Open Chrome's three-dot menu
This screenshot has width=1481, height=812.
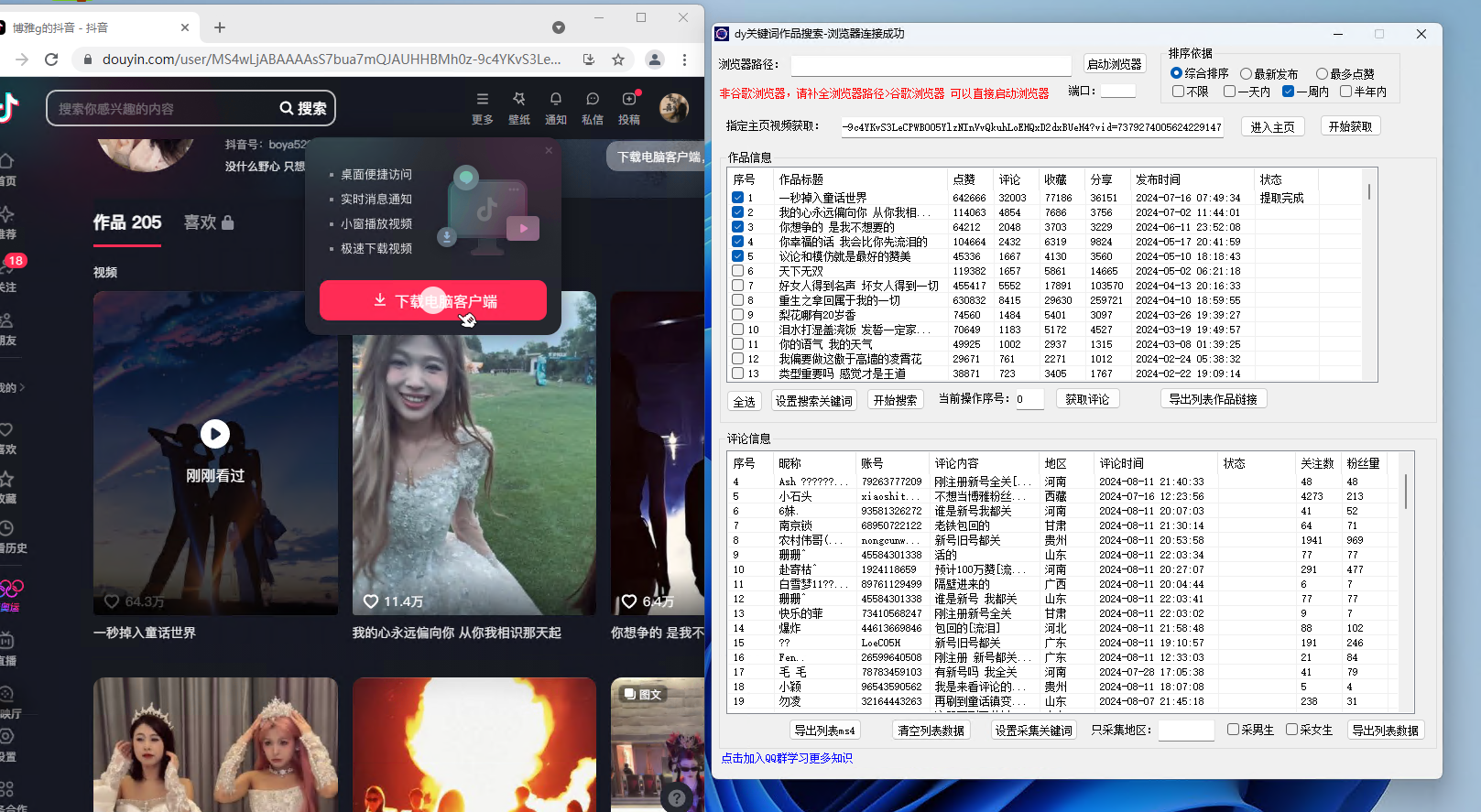click(684, 60)
